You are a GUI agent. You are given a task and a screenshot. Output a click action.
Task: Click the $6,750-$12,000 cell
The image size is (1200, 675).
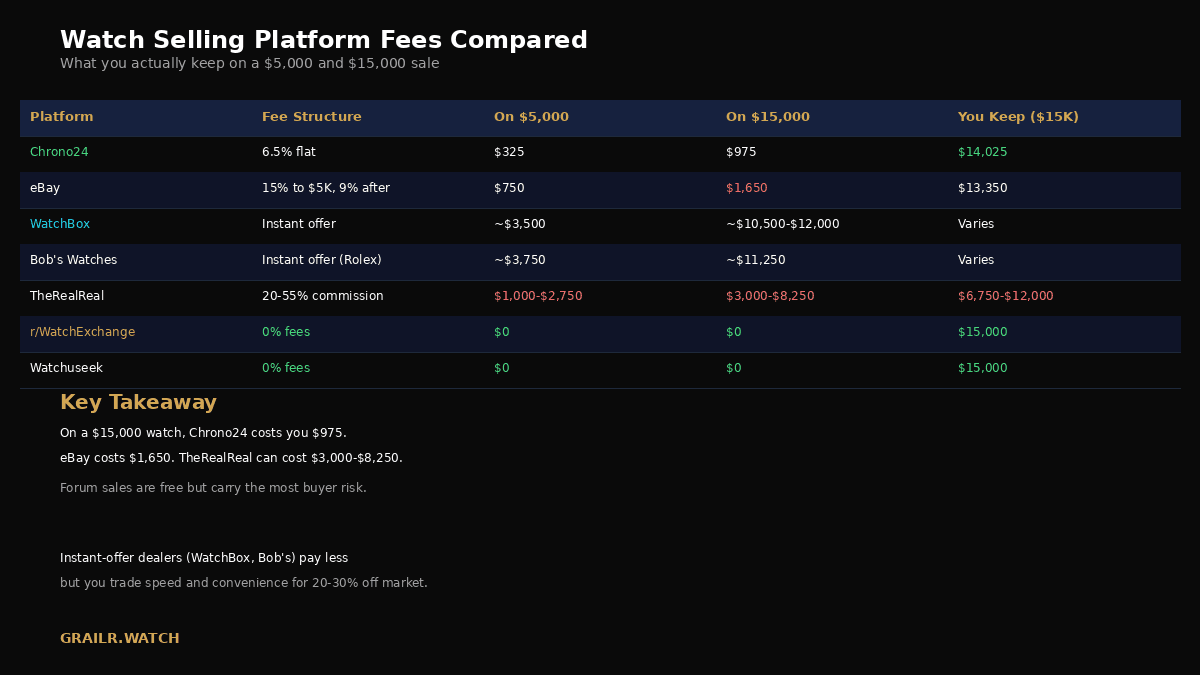point(1006,296)
